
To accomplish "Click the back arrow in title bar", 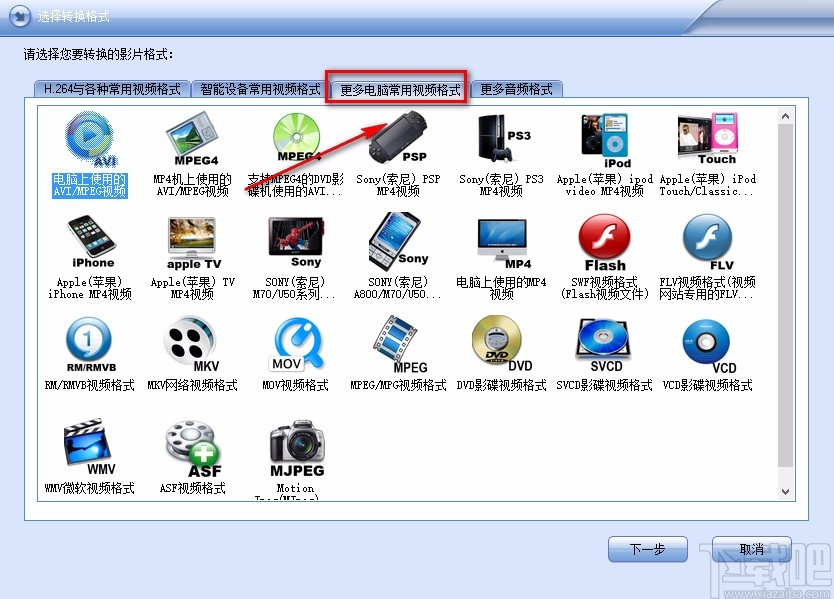I will pos(20,16).
